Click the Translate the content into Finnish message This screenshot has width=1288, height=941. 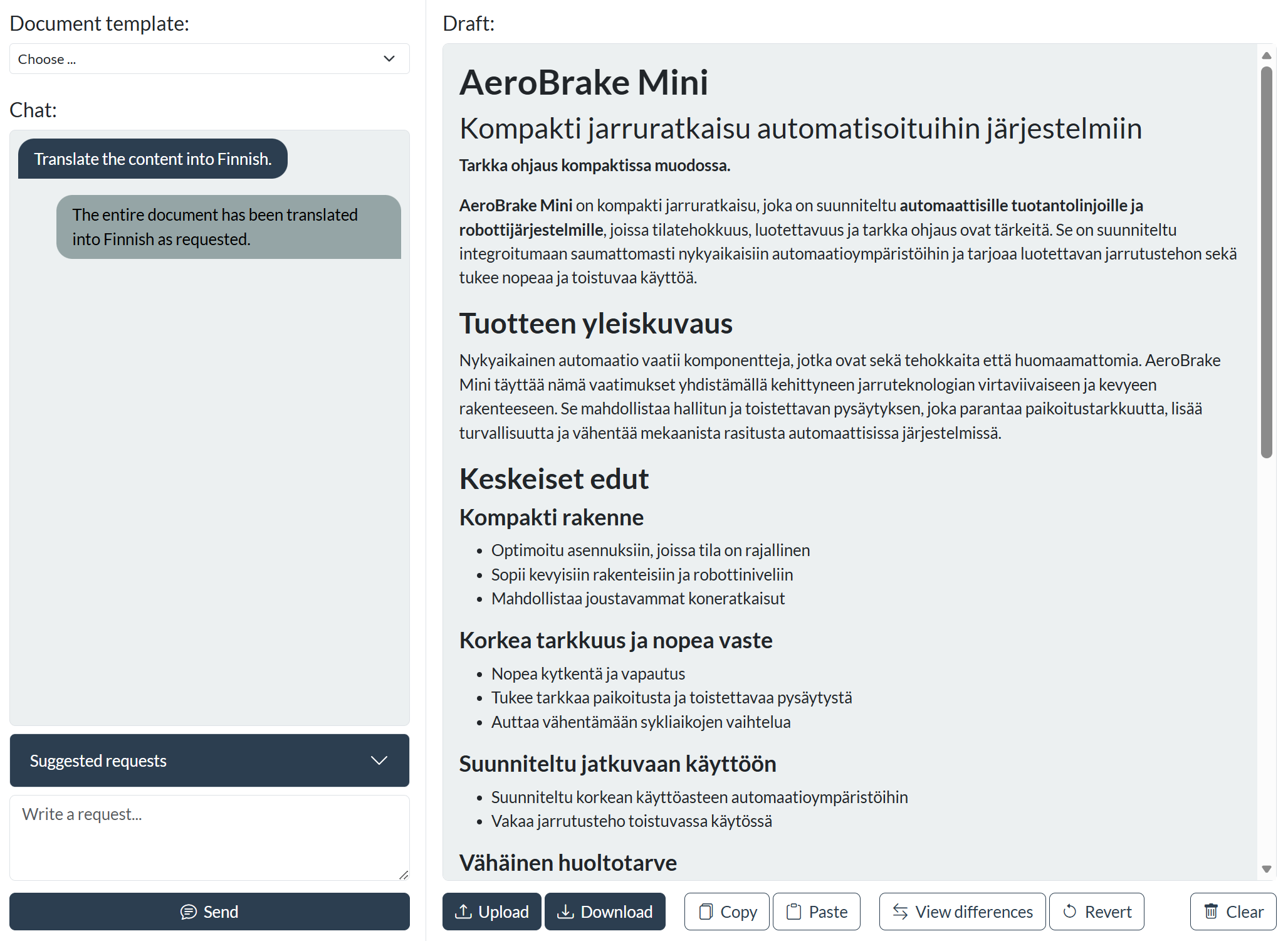point(153,159)
